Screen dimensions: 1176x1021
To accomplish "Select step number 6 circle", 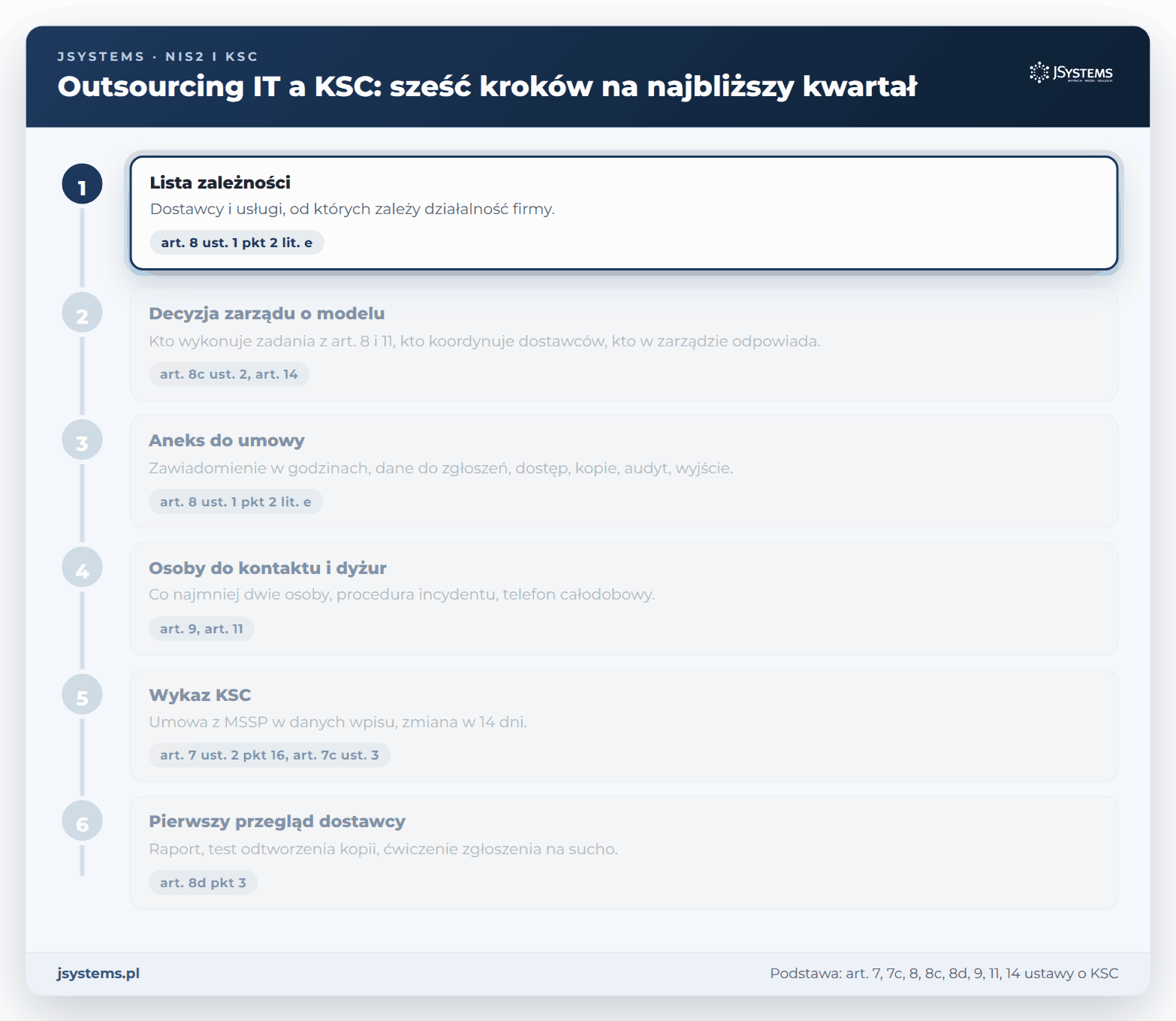I will 82,822.
